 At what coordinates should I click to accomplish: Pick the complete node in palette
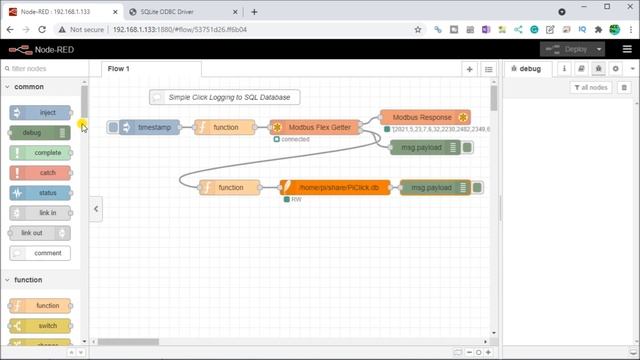click(x=40, y=153)
